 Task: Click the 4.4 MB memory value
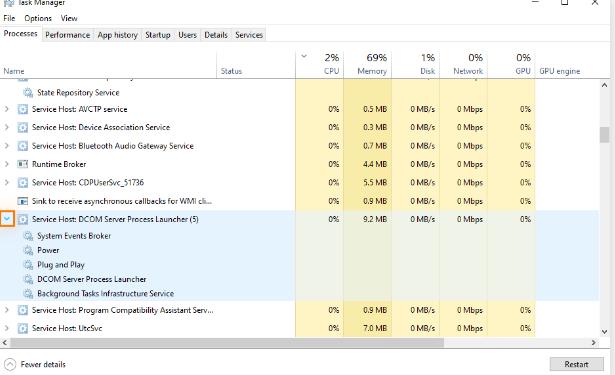click(375, 164)
